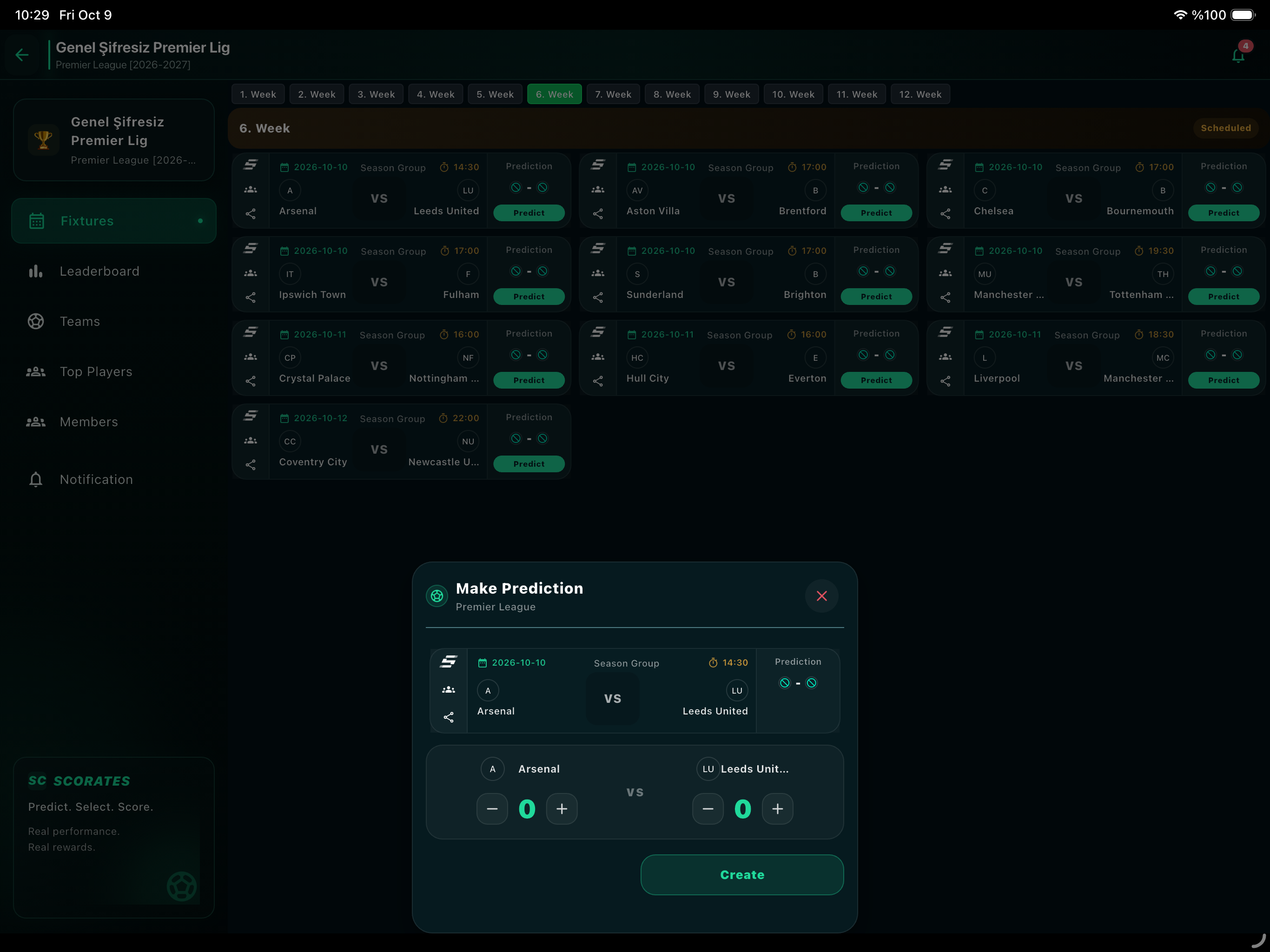Open Fixtures in the sidebar
Image resolution: width=1270 pixels, height=952 pixels.
point(114,221)
